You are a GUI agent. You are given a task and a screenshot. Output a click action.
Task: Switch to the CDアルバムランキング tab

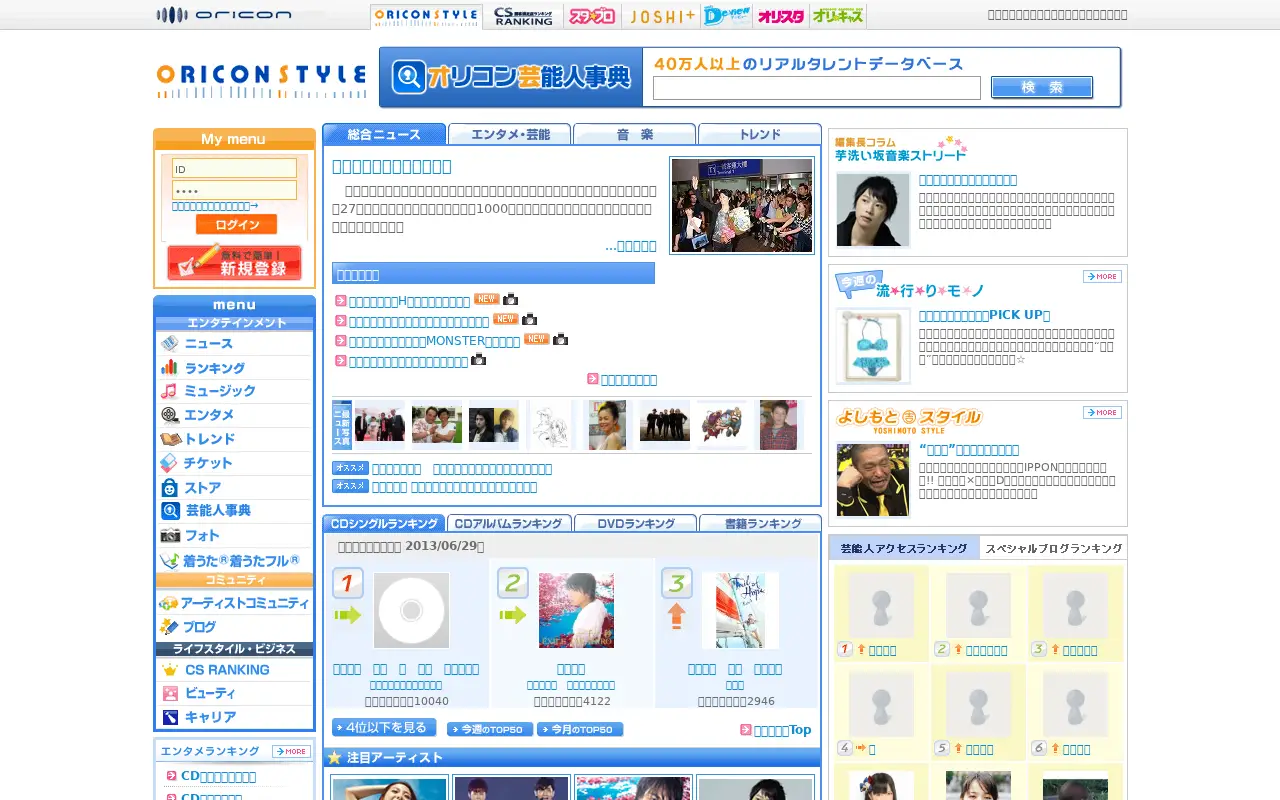509,523
